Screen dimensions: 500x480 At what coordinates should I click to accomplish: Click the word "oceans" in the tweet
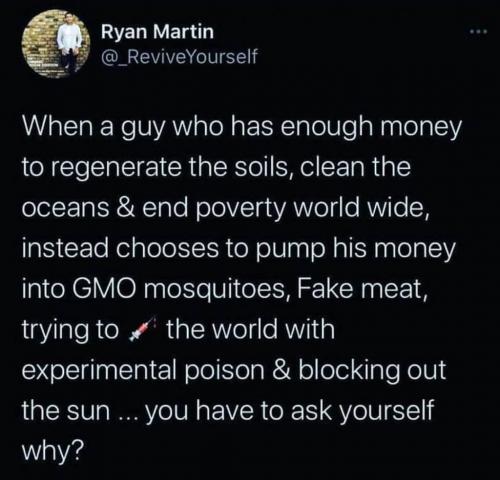coord(65,209)
